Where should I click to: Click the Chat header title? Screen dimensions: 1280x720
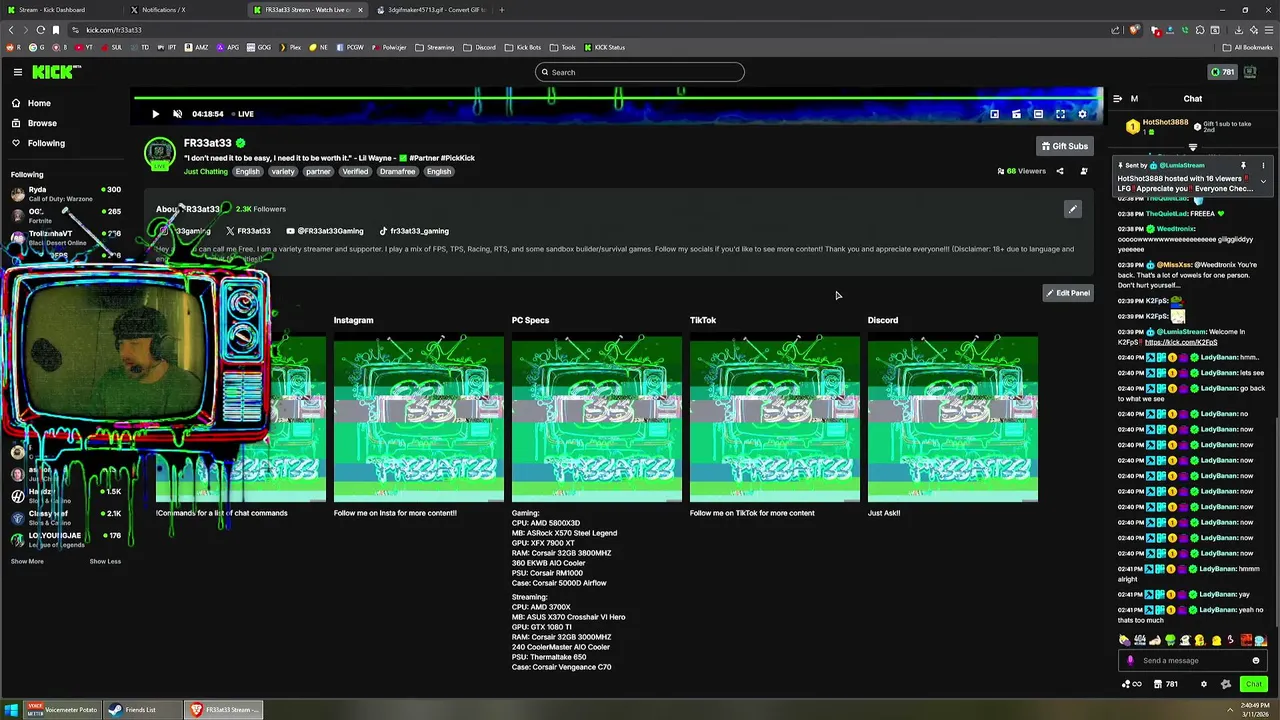tap(1193, 99)
